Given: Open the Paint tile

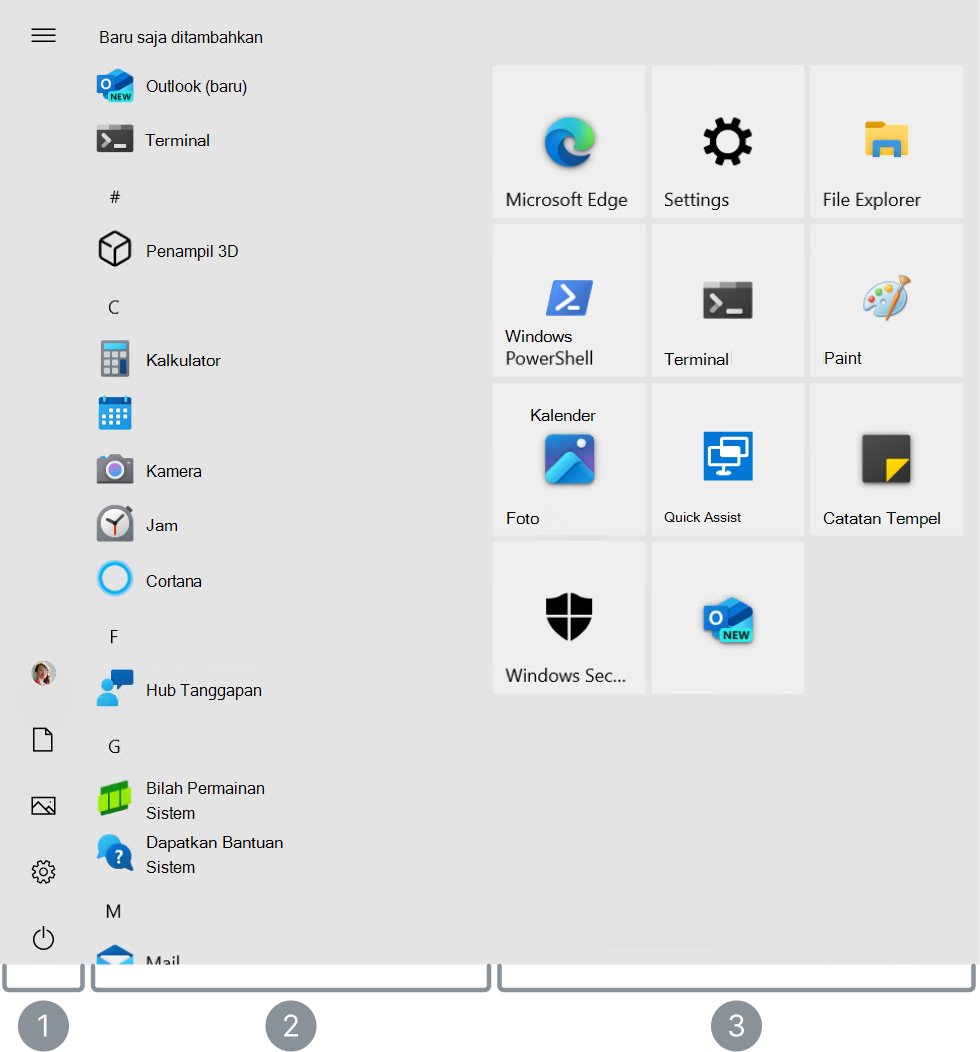Looking at the screenshot, I should coord(886,301).
